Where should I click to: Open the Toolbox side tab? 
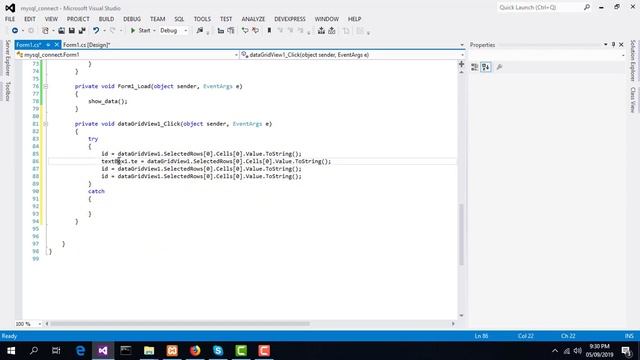[x=7, y=91]
